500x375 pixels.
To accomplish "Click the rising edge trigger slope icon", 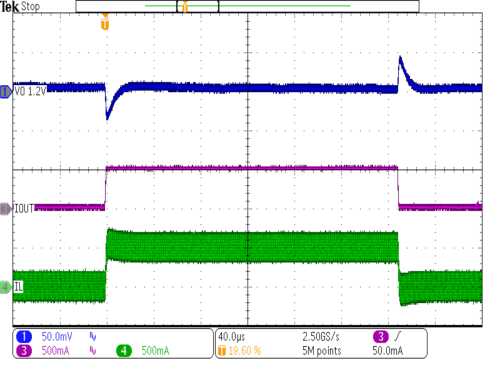I will pyautogui.click(x=398, y=337).
